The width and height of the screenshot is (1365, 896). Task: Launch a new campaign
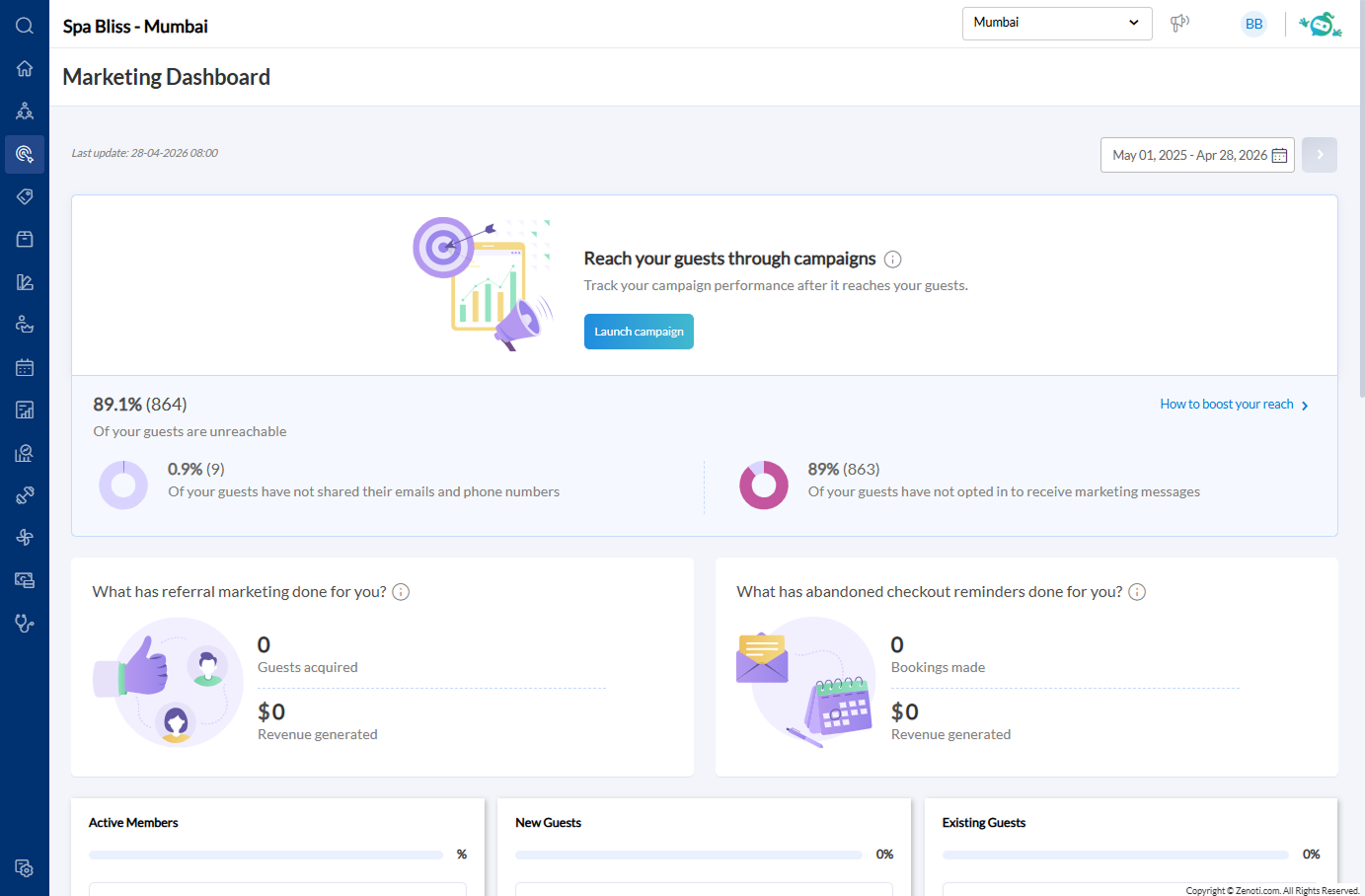639,332
